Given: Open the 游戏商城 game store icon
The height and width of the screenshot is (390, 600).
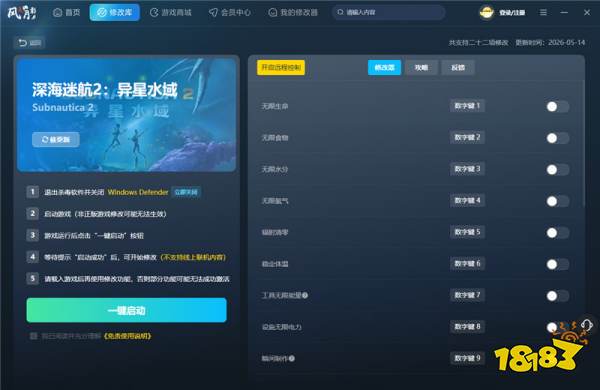Looking at the screenshot, I should pos(154,13).
